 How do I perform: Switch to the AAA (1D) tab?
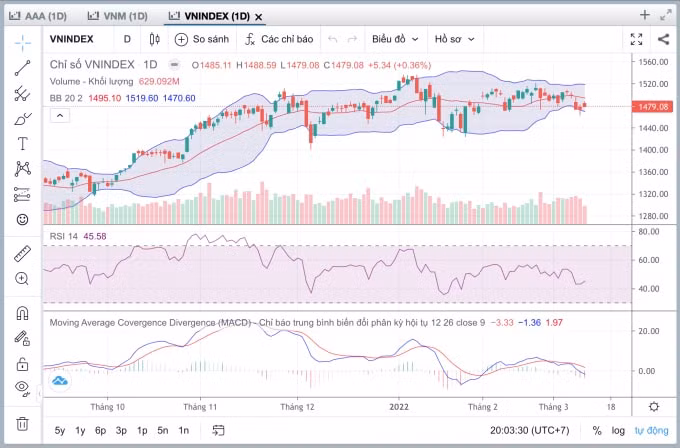38,16
